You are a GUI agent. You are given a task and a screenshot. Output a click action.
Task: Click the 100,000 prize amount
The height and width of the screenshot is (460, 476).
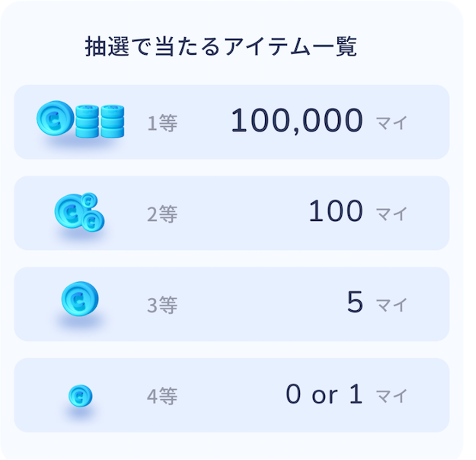(297, 121)
